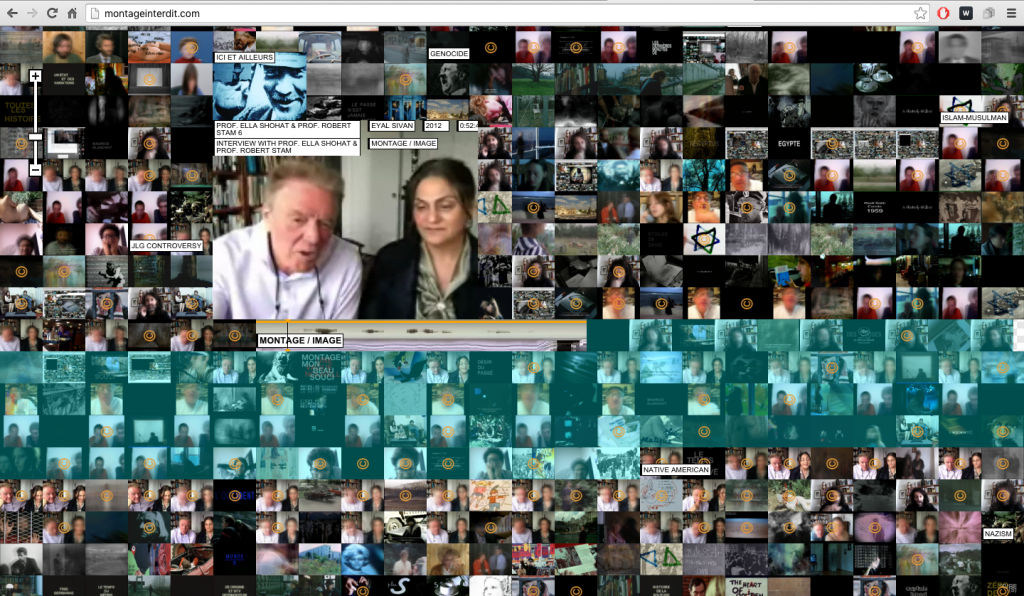Click the MONTAGE / IMAGE timeline marker

(x=300, y=340)
